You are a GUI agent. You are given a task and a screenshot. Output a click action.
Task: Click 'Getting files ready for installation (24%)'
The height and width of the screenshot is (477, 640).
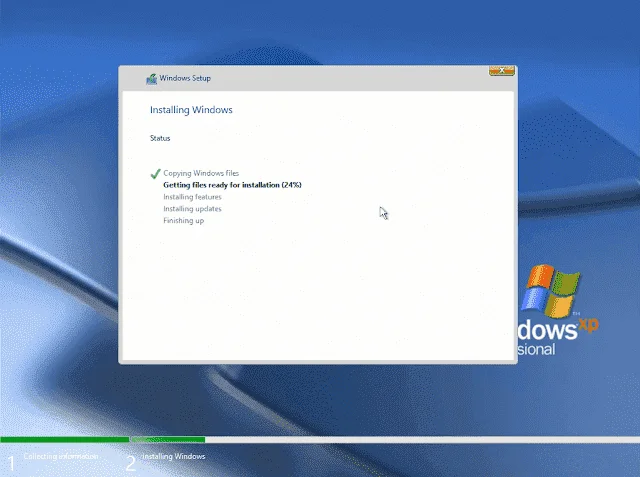pyautogui.click(x=232, y=185)
